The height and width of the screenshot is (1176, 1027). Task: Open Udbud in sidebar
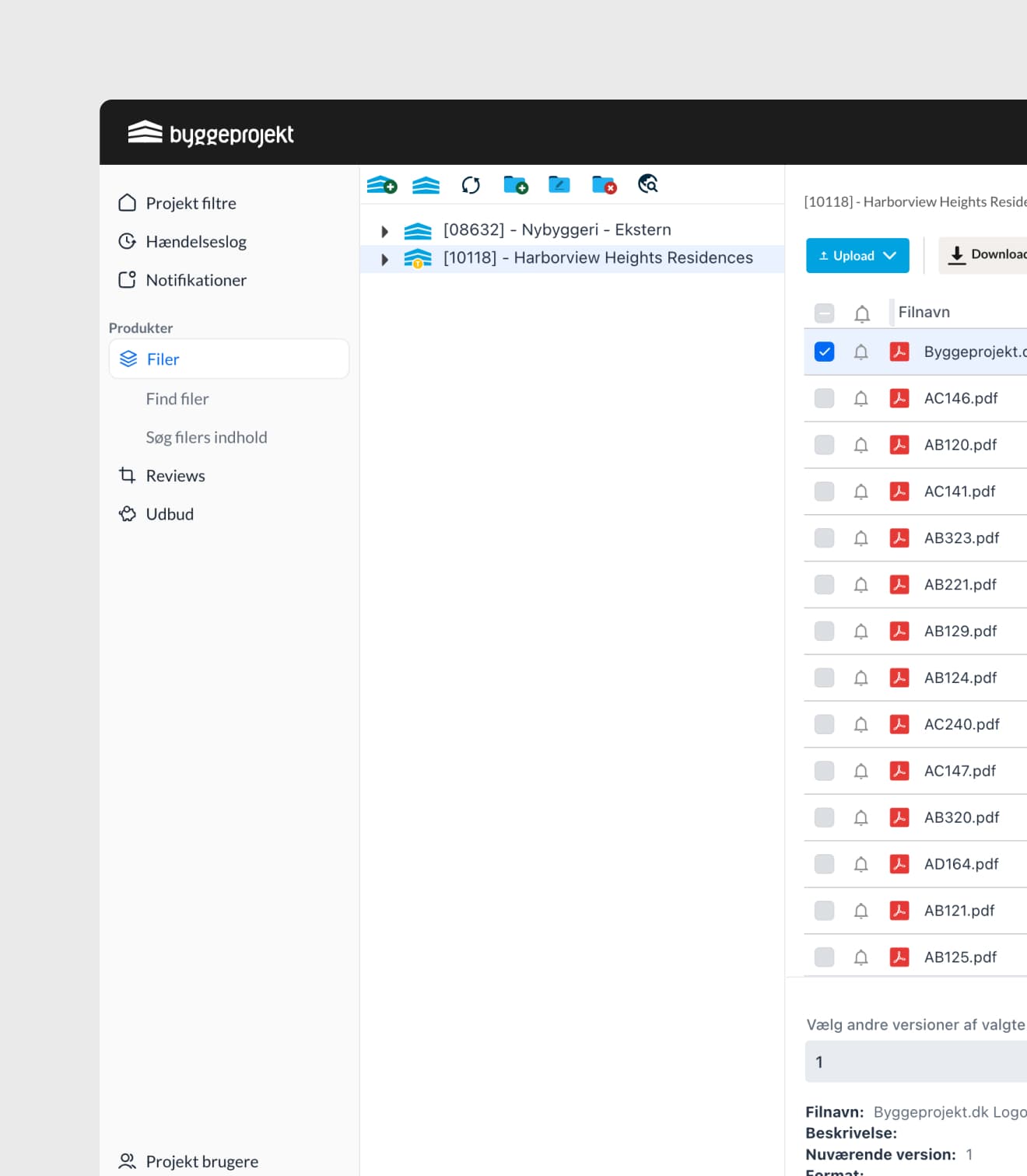pos(156,514)
